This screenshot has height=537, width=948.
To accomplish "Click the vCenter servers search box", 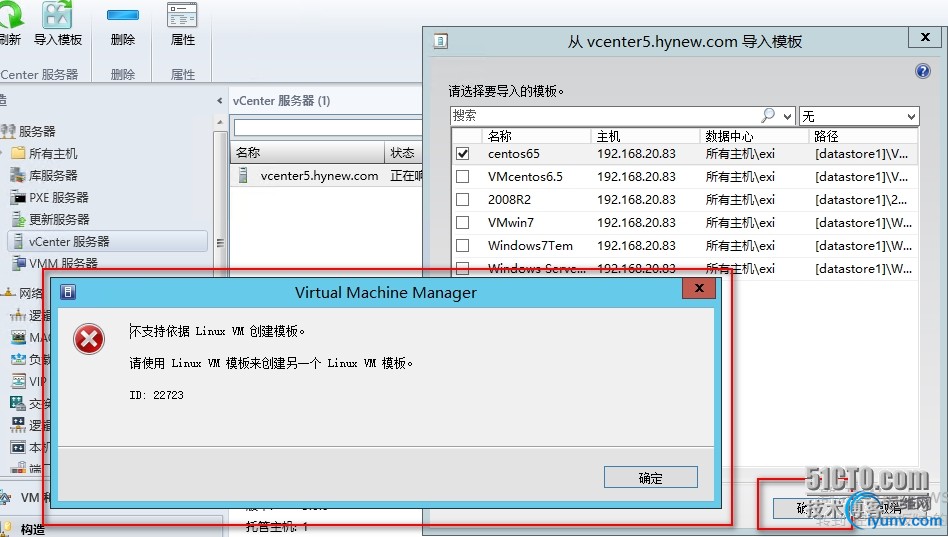I will tap(327, 128).
